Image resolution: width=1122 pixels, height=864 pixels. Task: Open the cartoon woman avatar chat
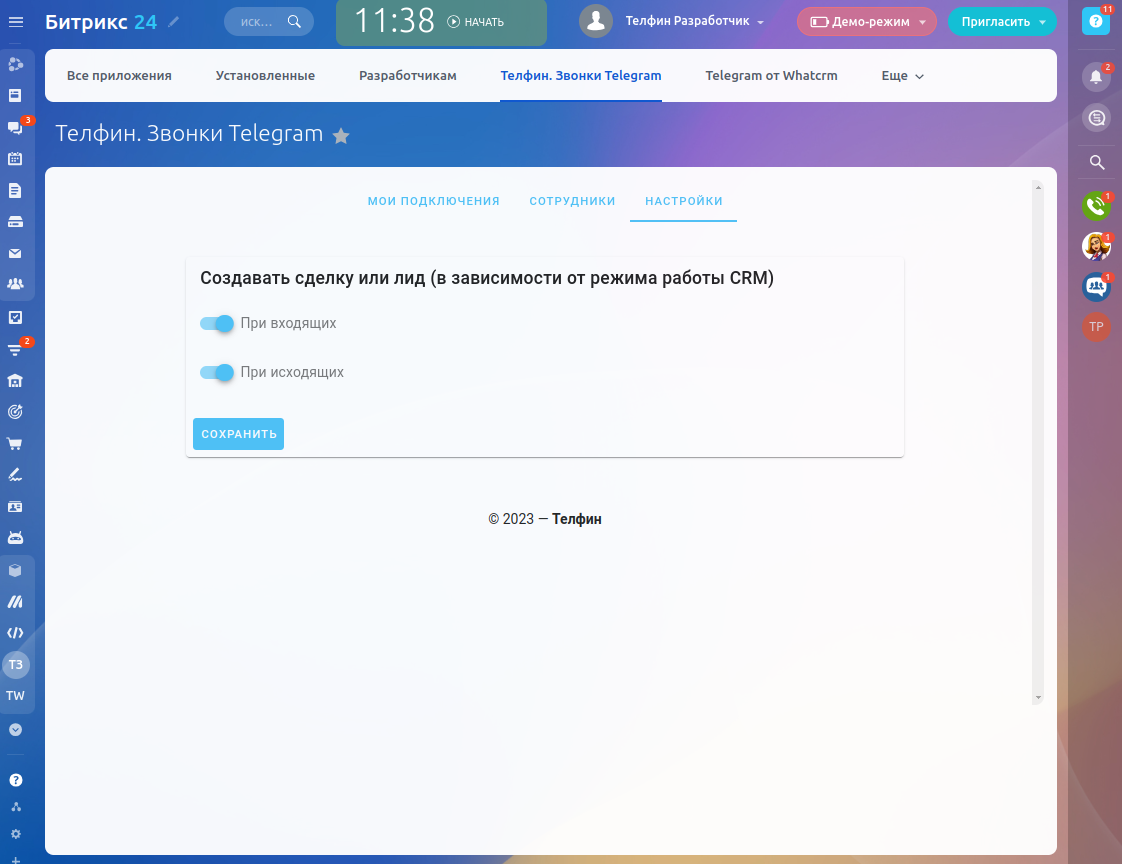[1096, 246]
